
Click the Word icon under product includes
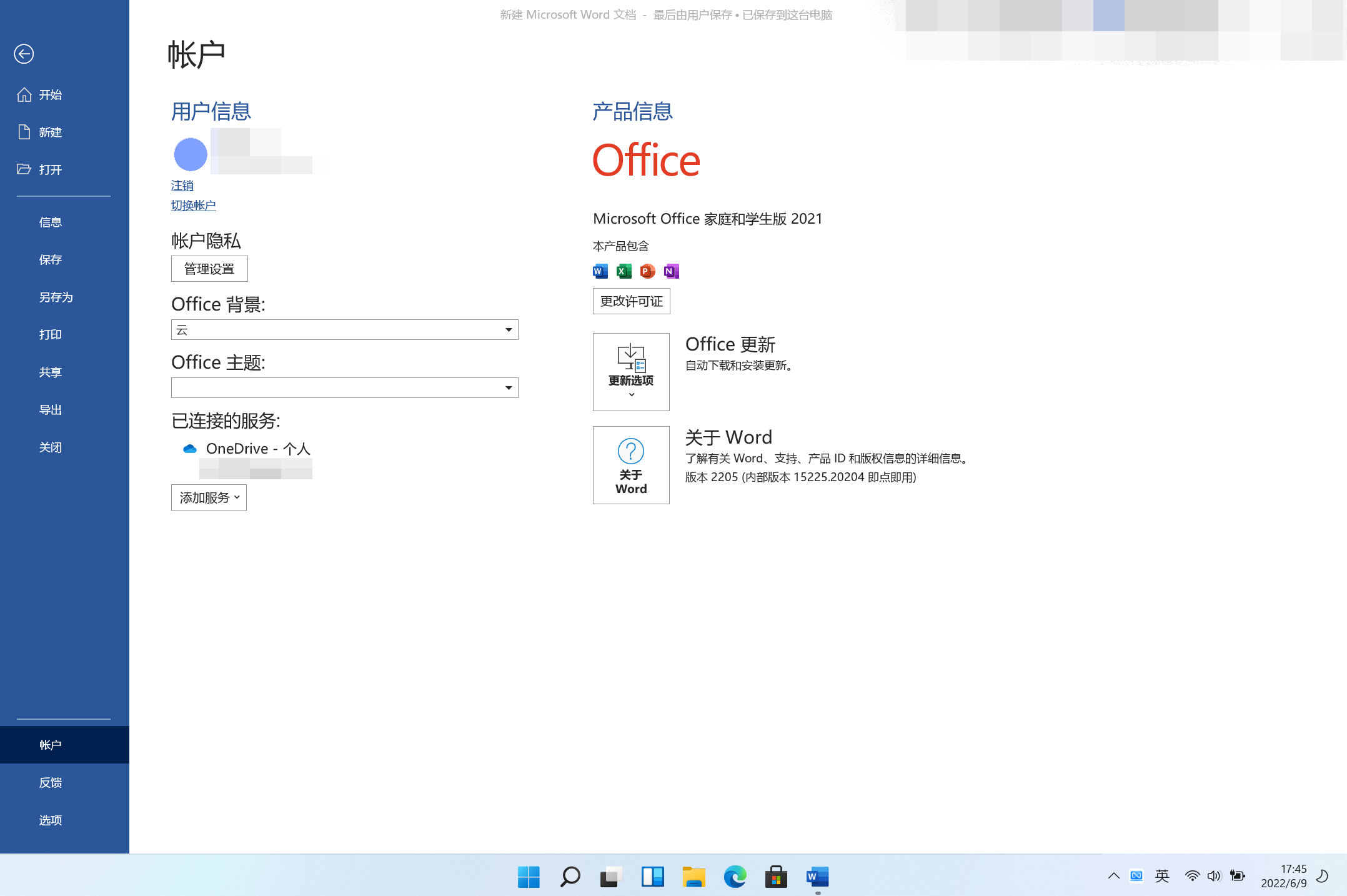tap(600, 271)
